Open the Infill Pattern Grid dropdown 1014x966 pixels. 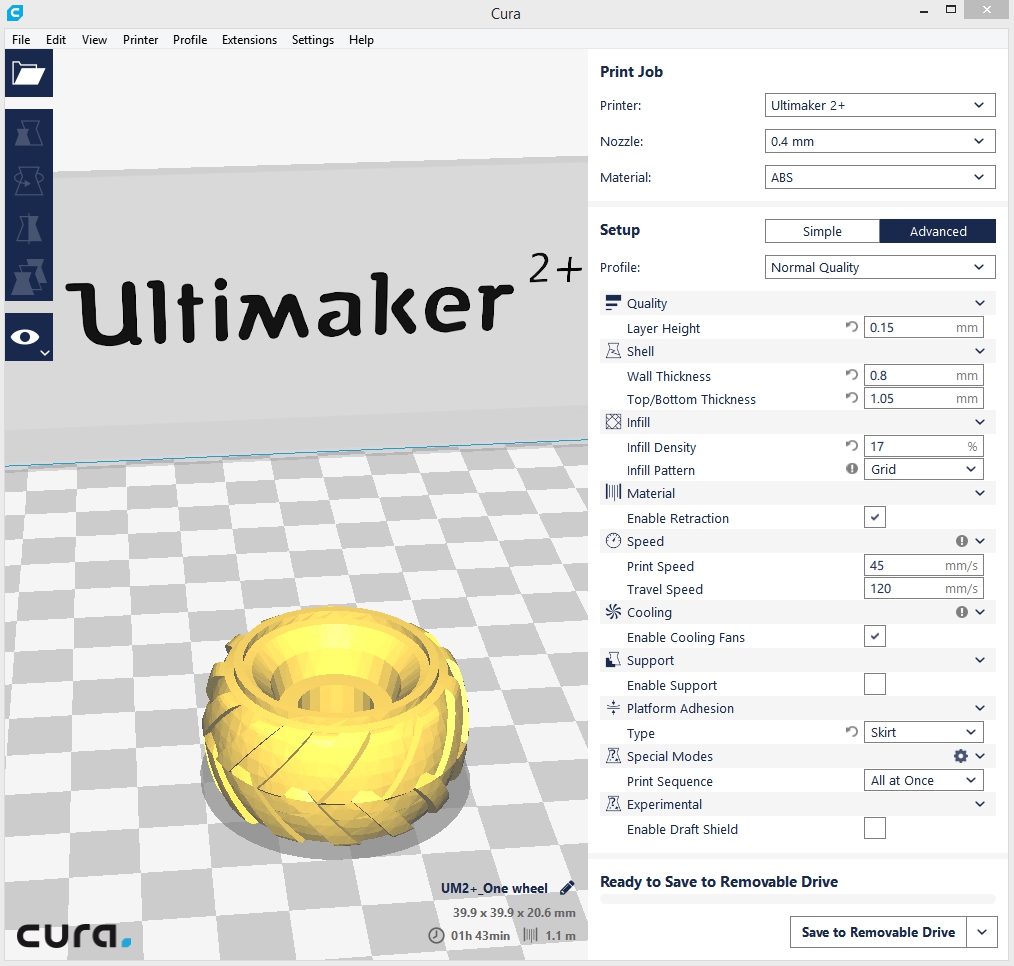[923, 469]
